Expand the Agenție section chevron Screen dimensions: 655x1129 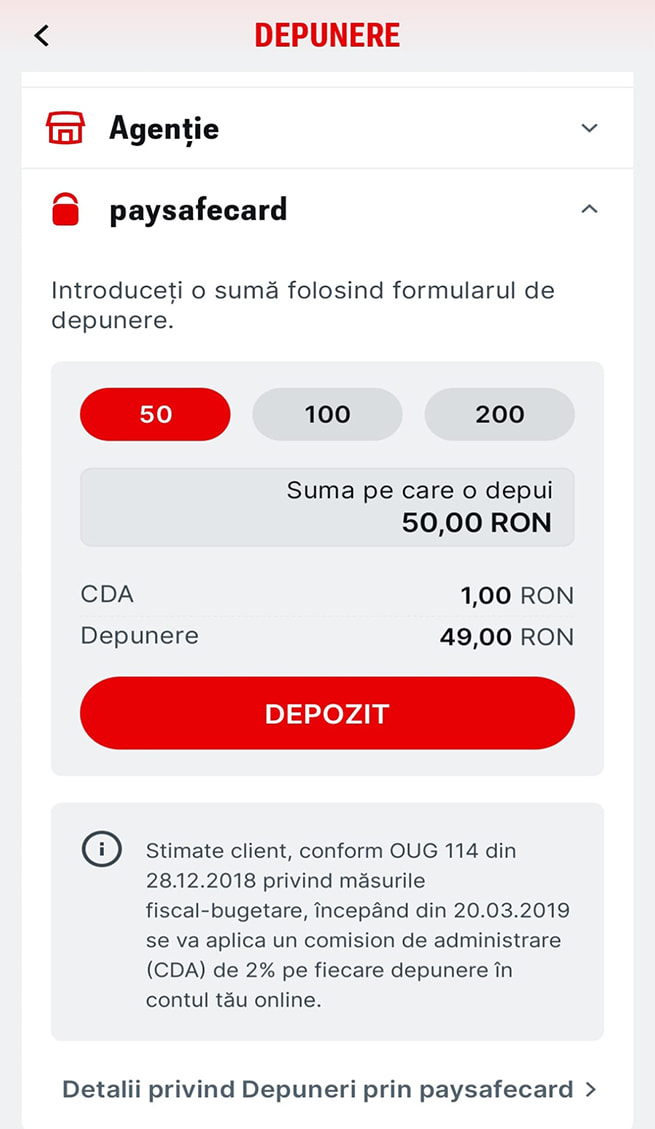coord(589,128)
